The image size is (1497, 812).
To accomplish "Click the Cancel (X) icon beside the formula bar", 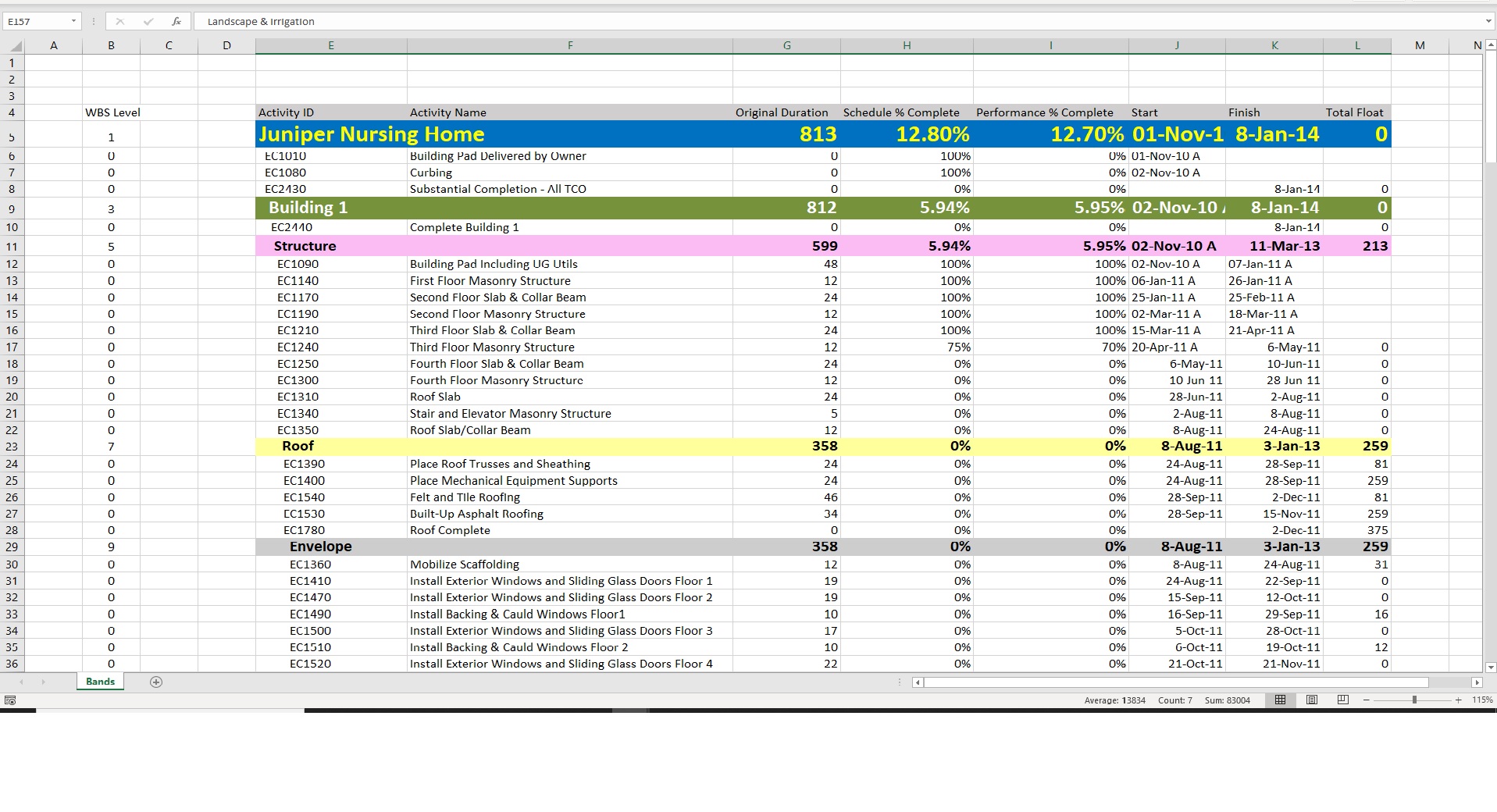I will click(121, 21).
